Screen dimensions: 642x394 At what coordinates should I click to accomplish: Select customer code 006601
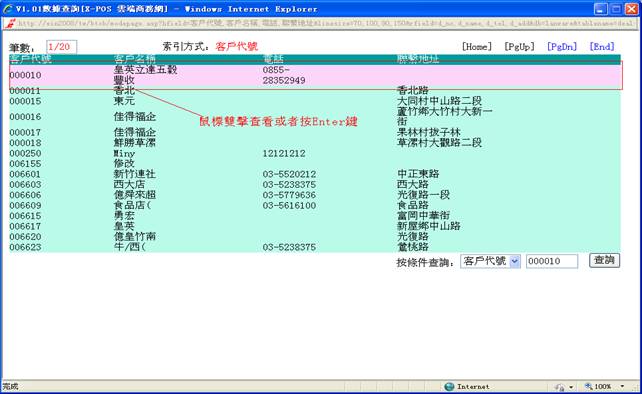pos(25,174)
